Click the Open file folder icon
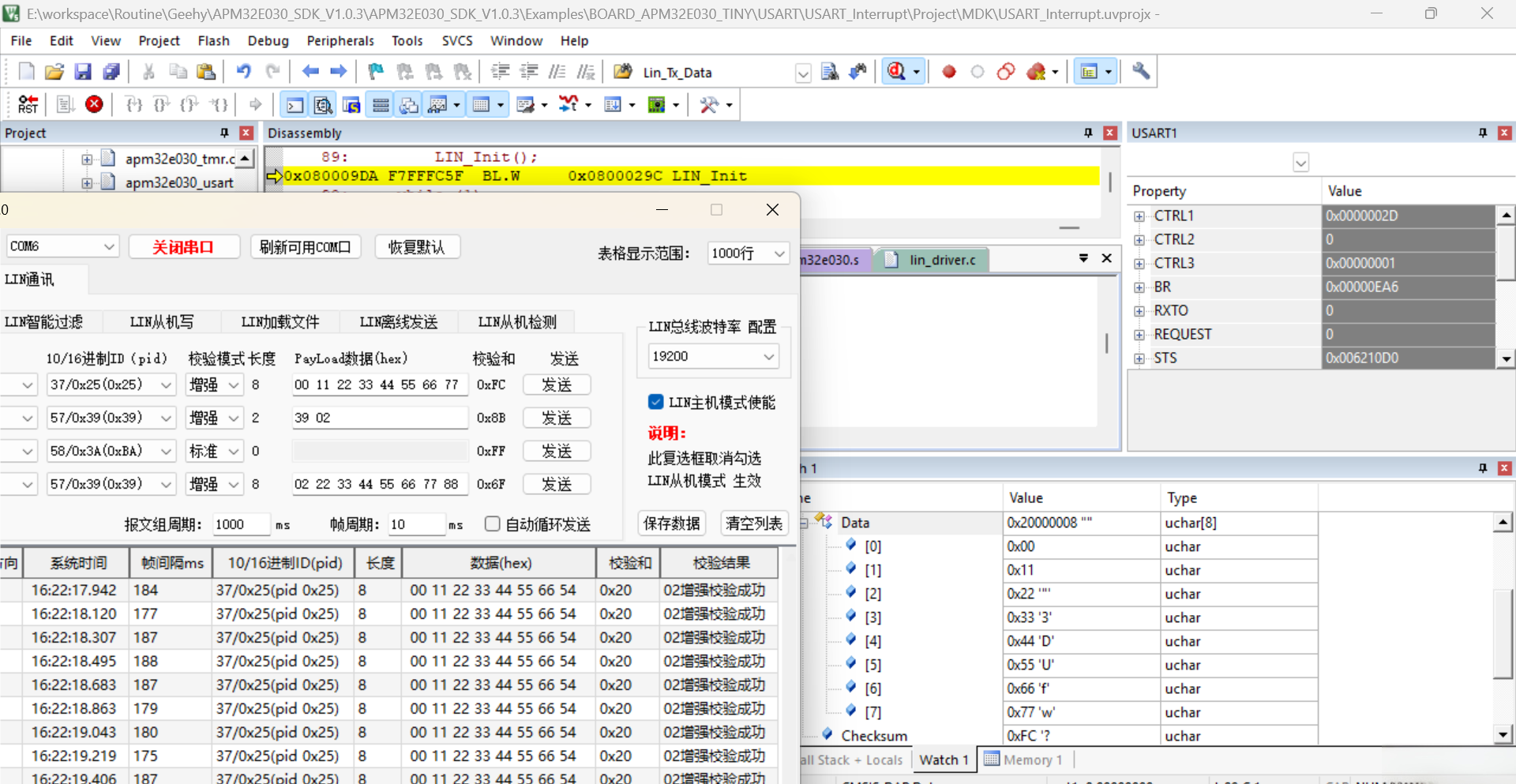 click(54, 72)
